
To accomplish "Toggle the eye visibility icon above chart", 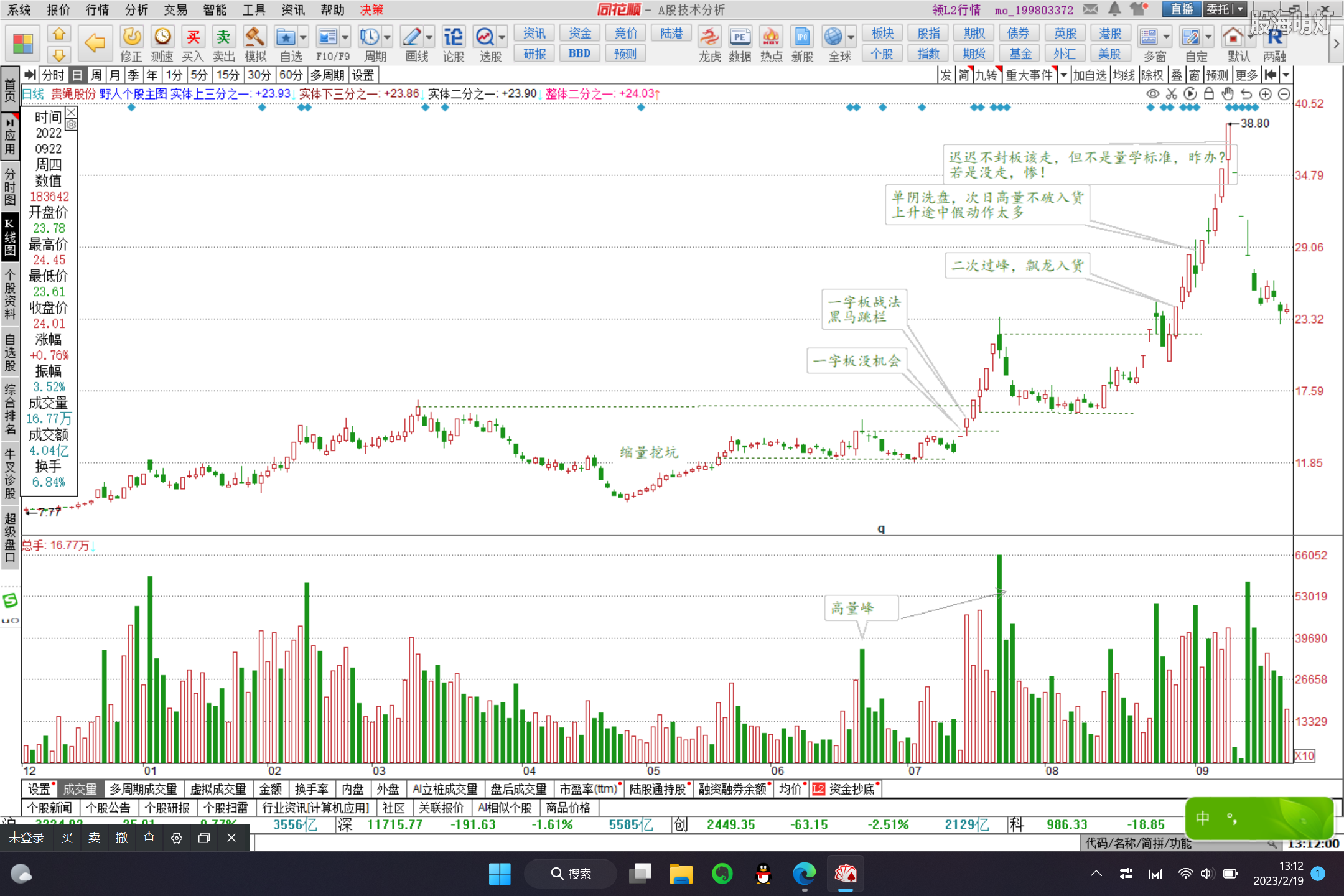I will (x=1153, y=94).
